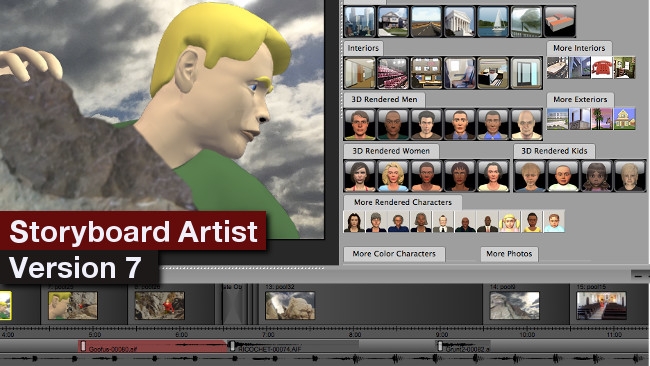Click the 10:00 mark on timeline ruler

pyautogui.click(x=527, y=334)
